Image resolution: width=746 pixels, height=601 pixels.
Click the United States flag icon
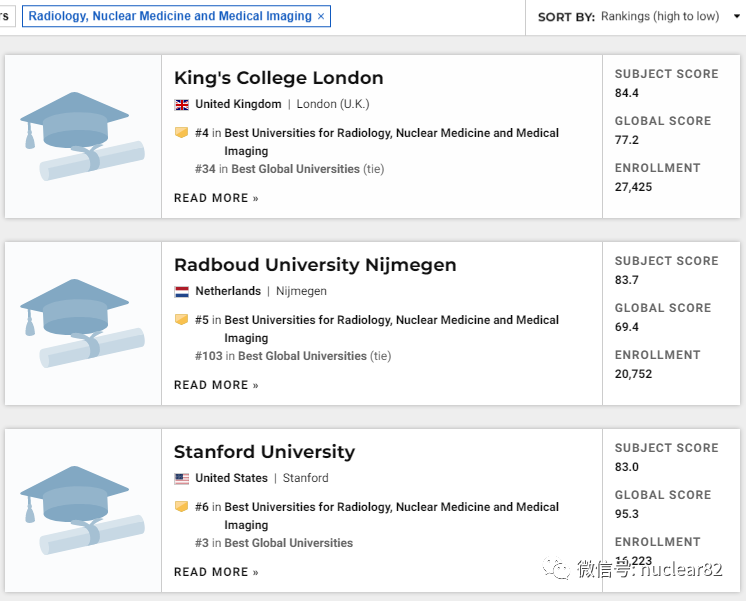tap(182, 478)
